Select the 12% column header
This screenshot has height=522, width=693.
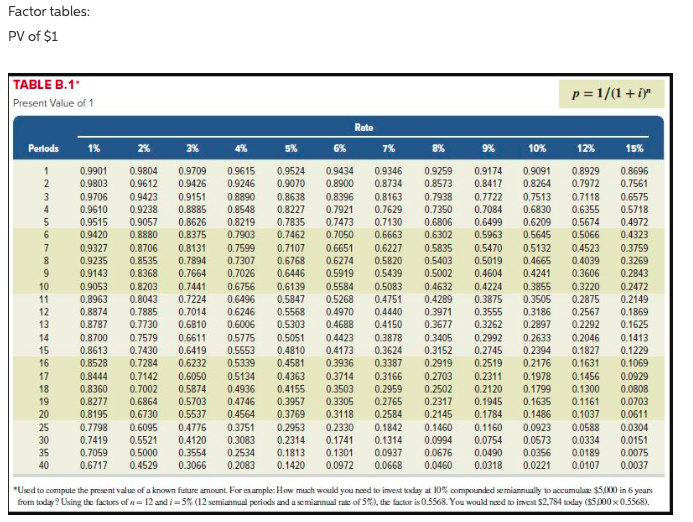[586, 149]
